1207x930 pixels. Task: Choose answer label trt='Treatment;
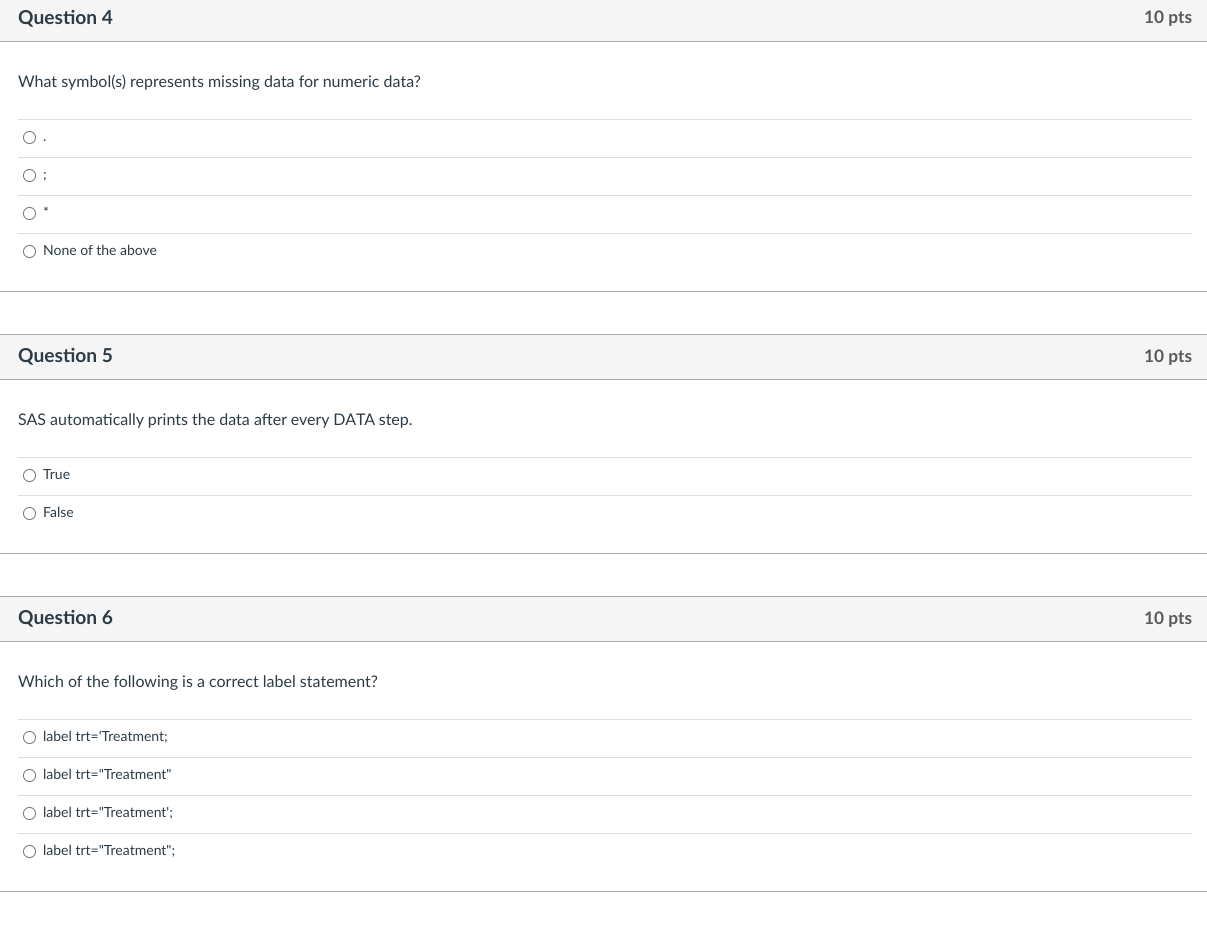(x=29, y=737)
